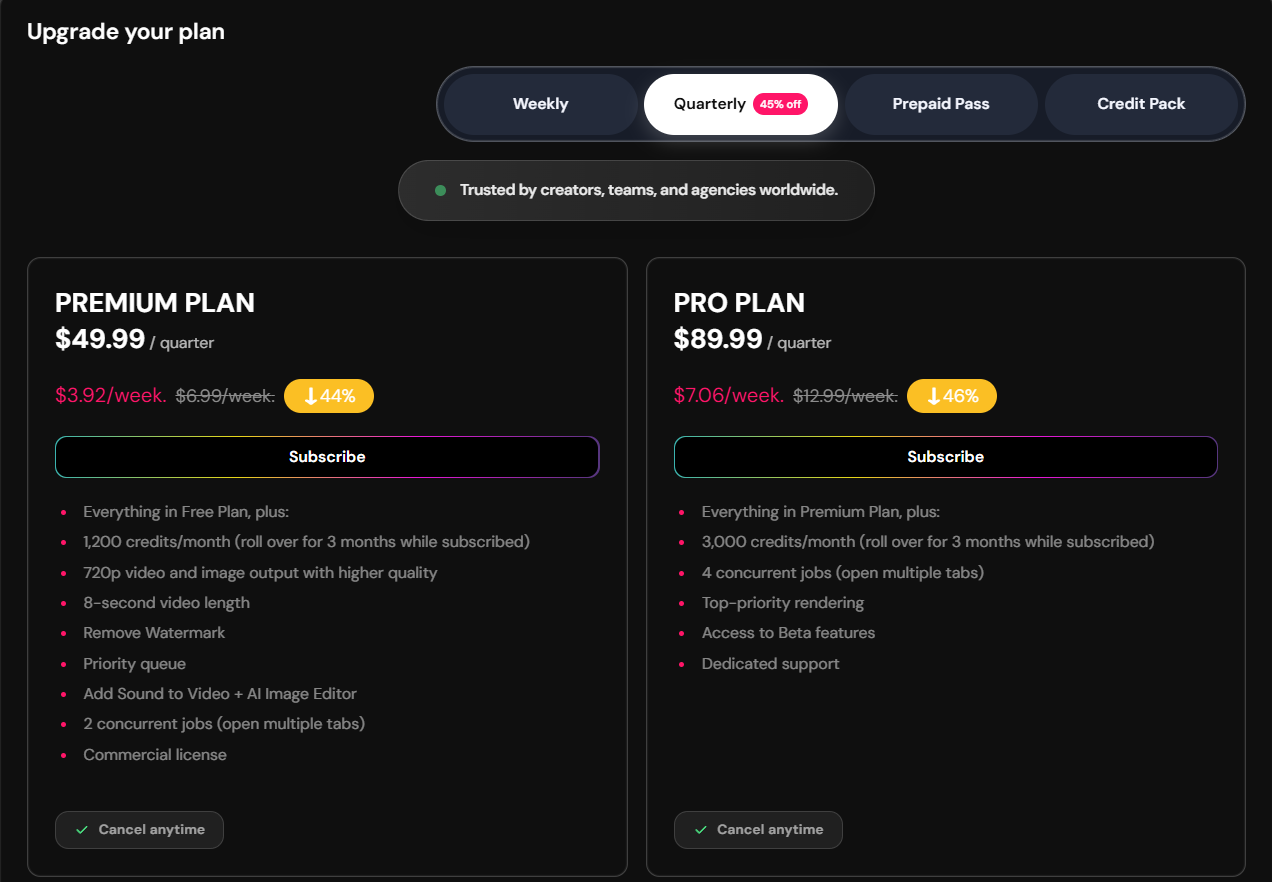Switch to the Weekly billing tab
This screenshot has height=882, width=1272.
click(x=540, y=104)
